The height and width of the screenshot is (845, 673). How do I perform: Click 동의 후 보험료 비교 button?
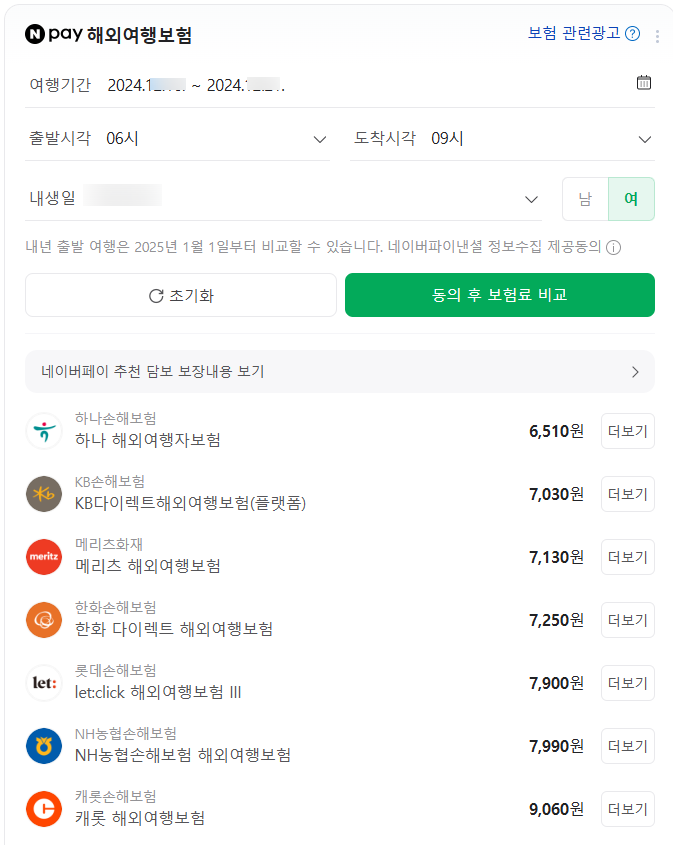[499, 295]
